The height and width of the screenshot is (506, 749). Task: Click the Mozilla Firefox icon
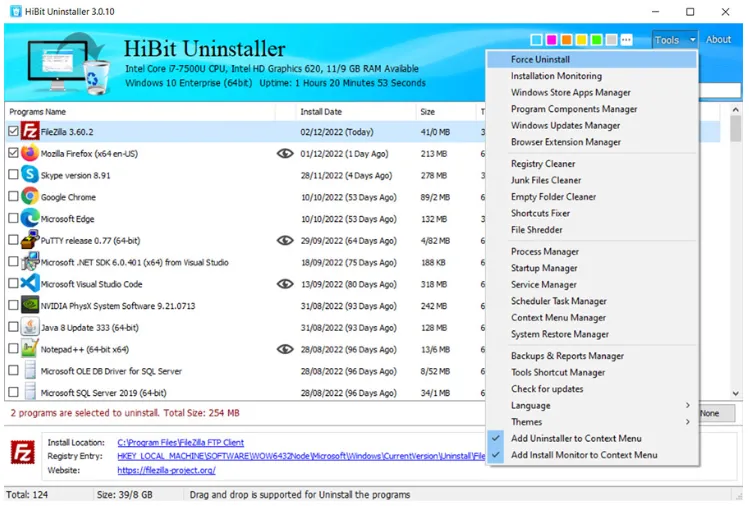pos(30,153)
